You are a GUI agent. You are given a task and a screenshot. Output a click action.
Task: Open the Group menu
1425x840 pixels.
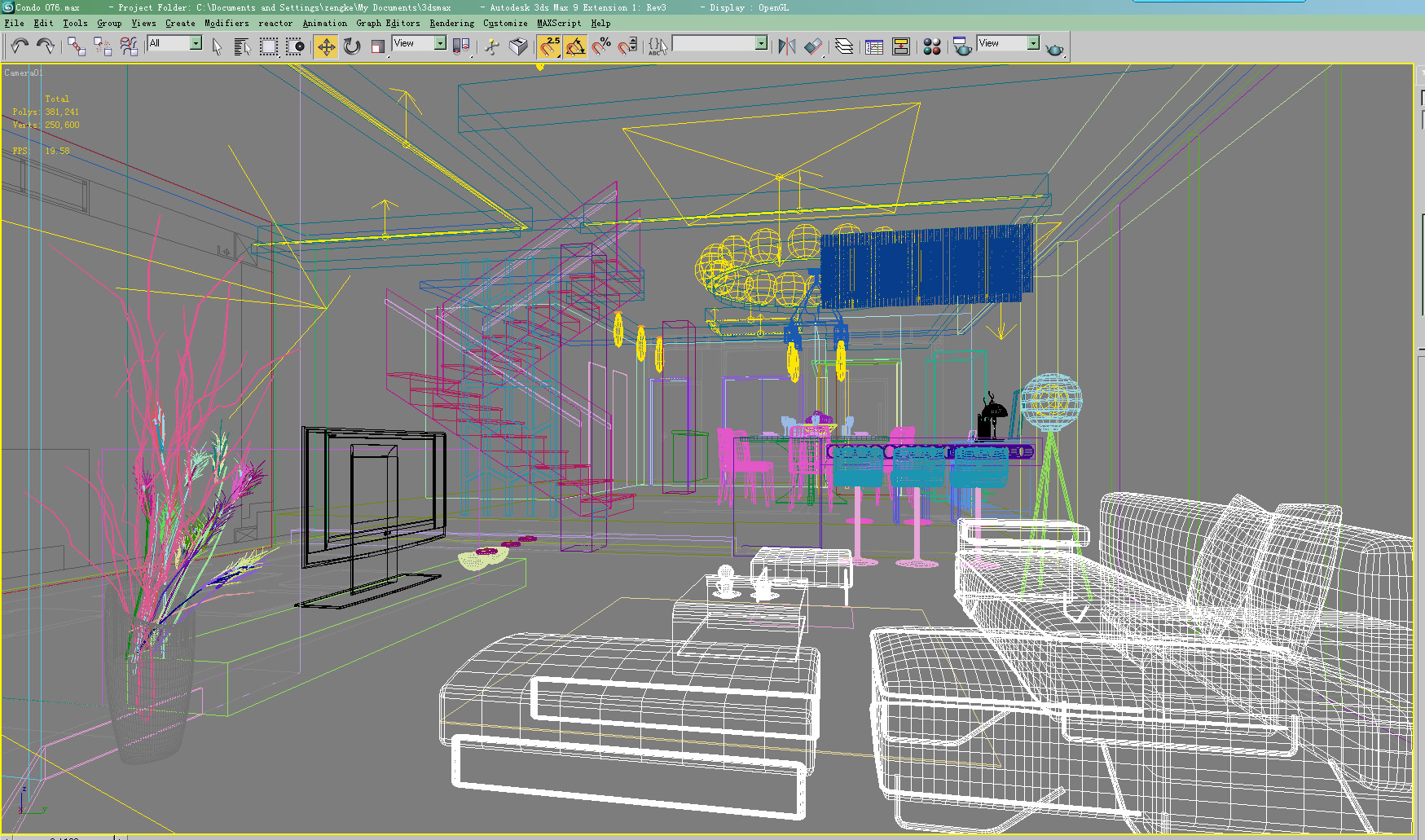(x=109, y=23)
